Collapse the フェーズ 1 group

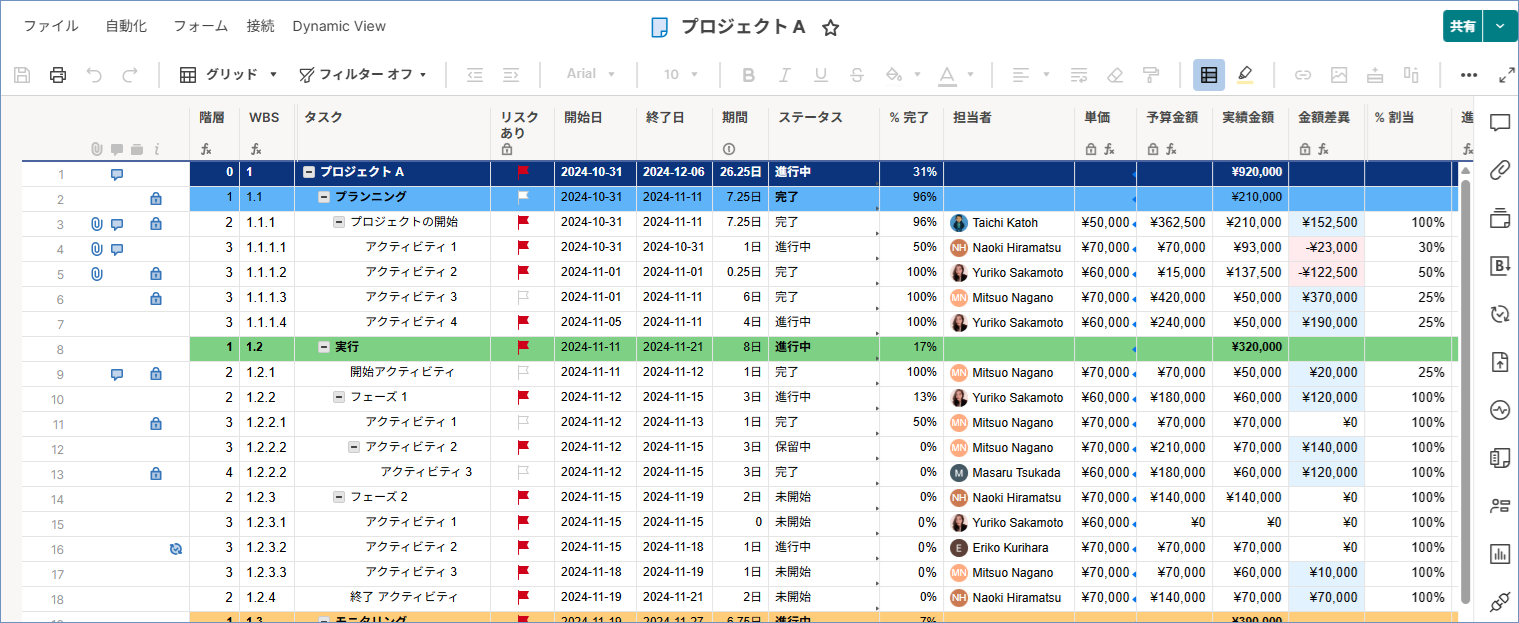click(x=339, y=397)
